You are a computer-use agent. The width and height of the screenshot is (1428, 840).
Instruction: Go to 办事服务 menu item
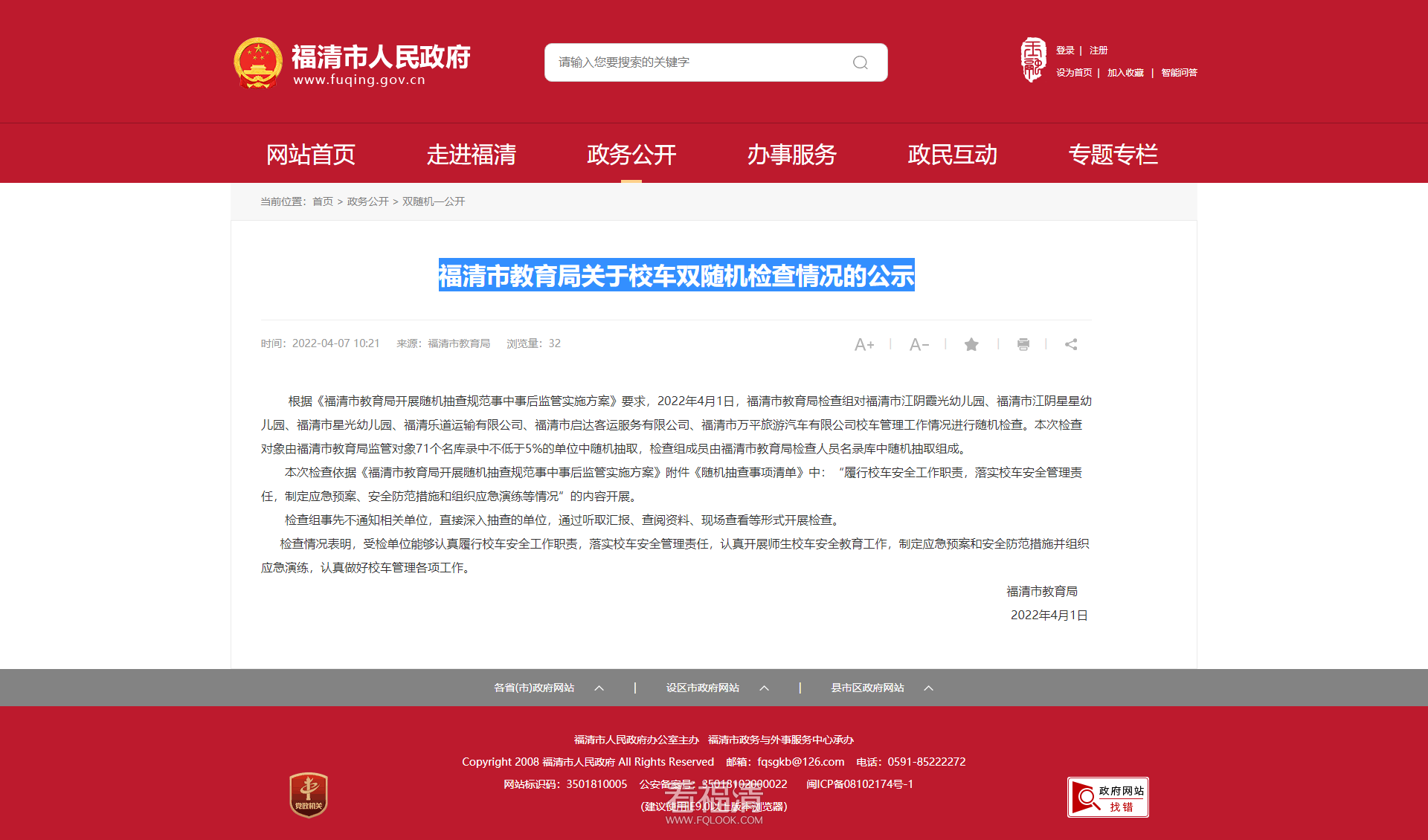tap(791, 155)
